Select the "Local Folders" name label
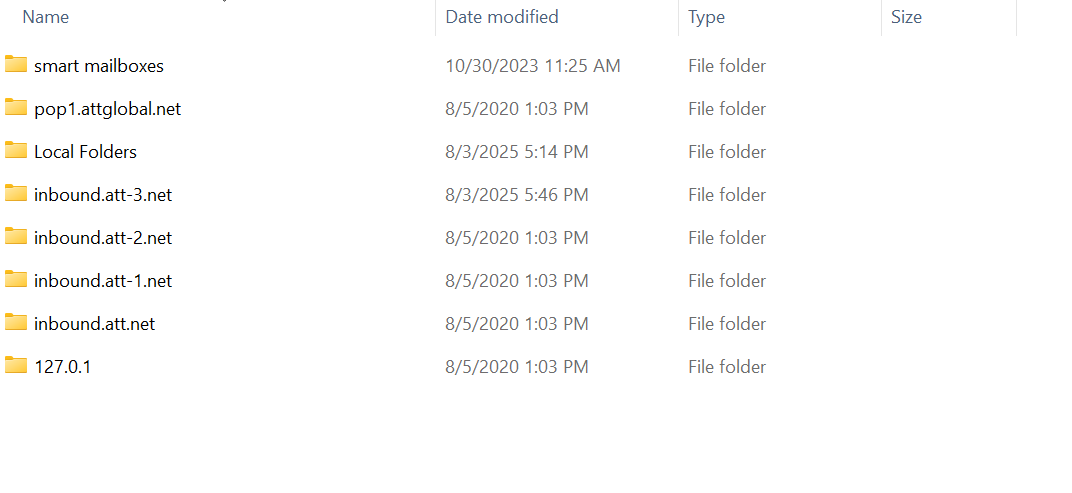The image size is (1072, 493). [x=85, y=152]
